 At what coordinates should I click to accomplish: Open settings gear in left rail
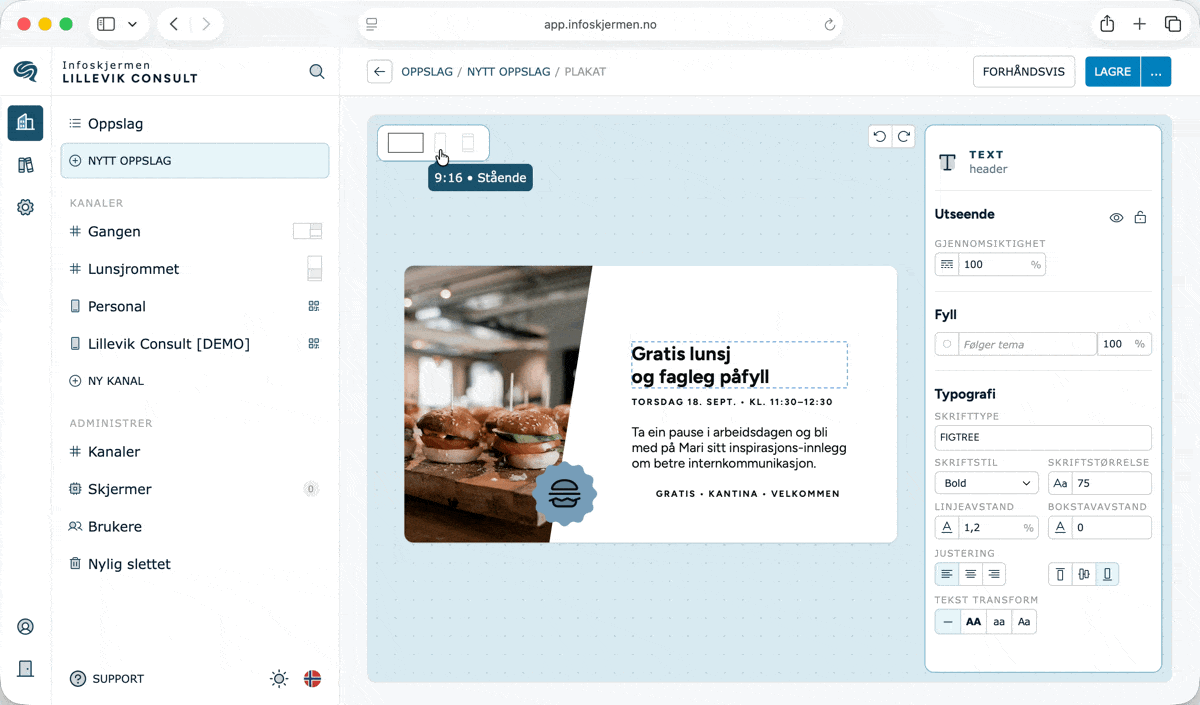26,207
